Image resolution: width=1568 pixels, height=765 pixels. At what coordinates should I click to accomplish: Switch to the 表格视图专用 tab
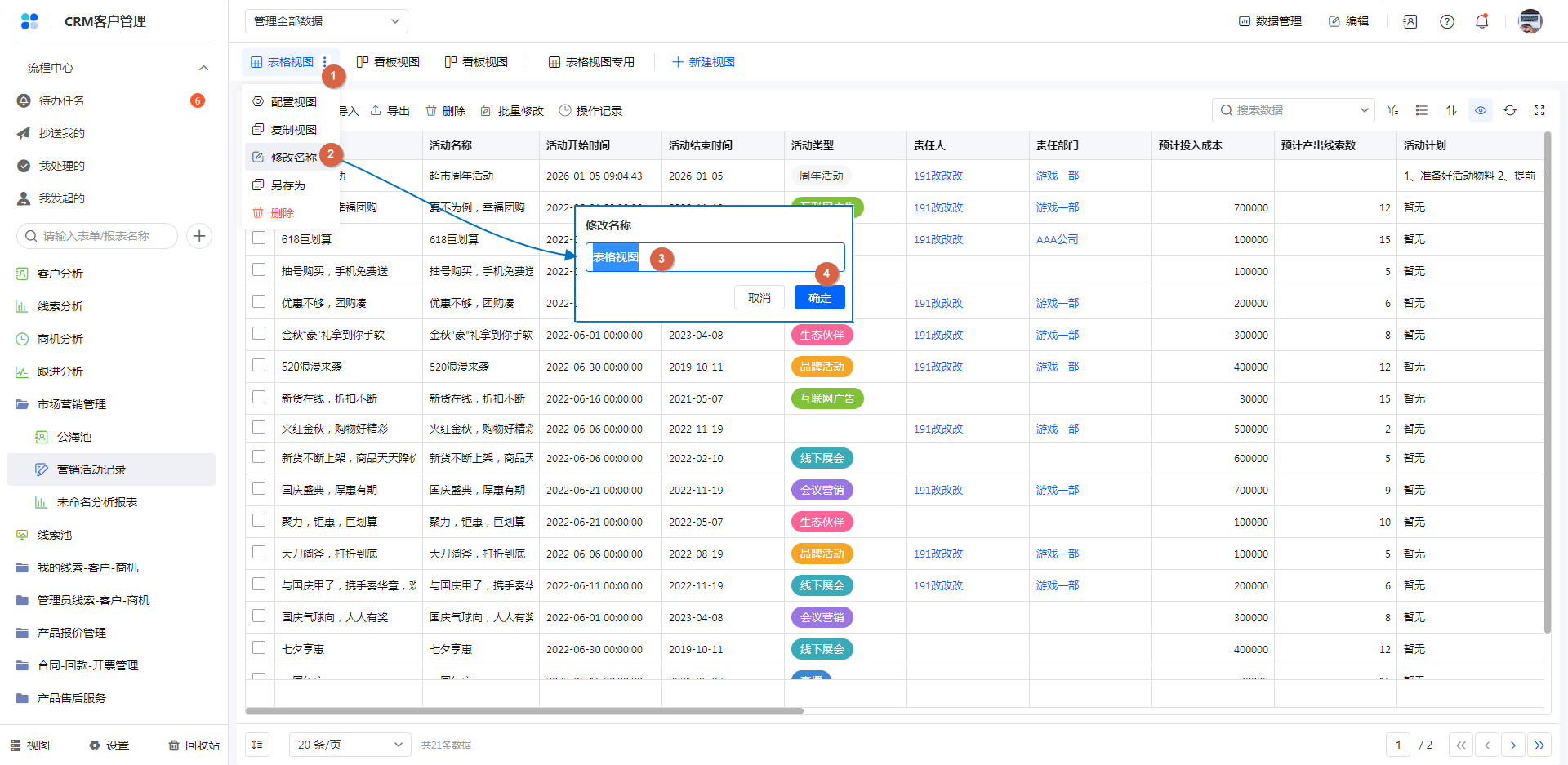(591, 62)
